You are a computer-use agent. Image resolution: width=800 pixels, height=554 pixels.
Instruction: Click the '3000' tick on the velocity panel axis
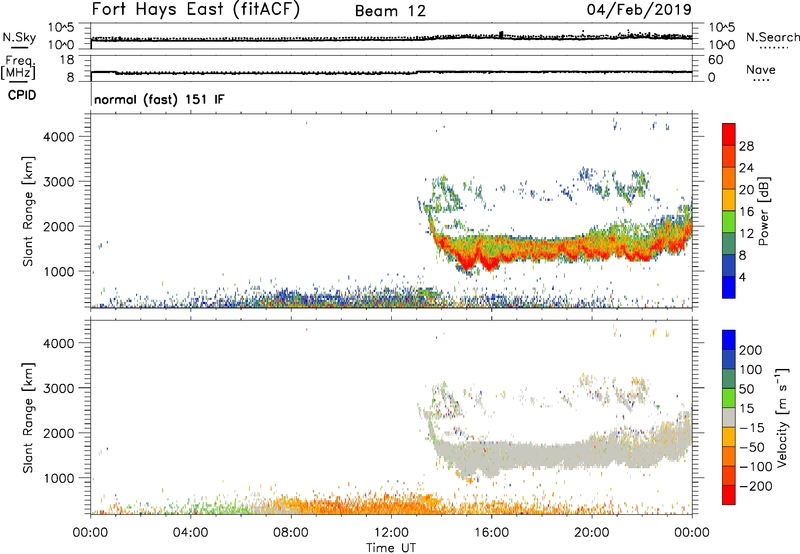[59, 388]
